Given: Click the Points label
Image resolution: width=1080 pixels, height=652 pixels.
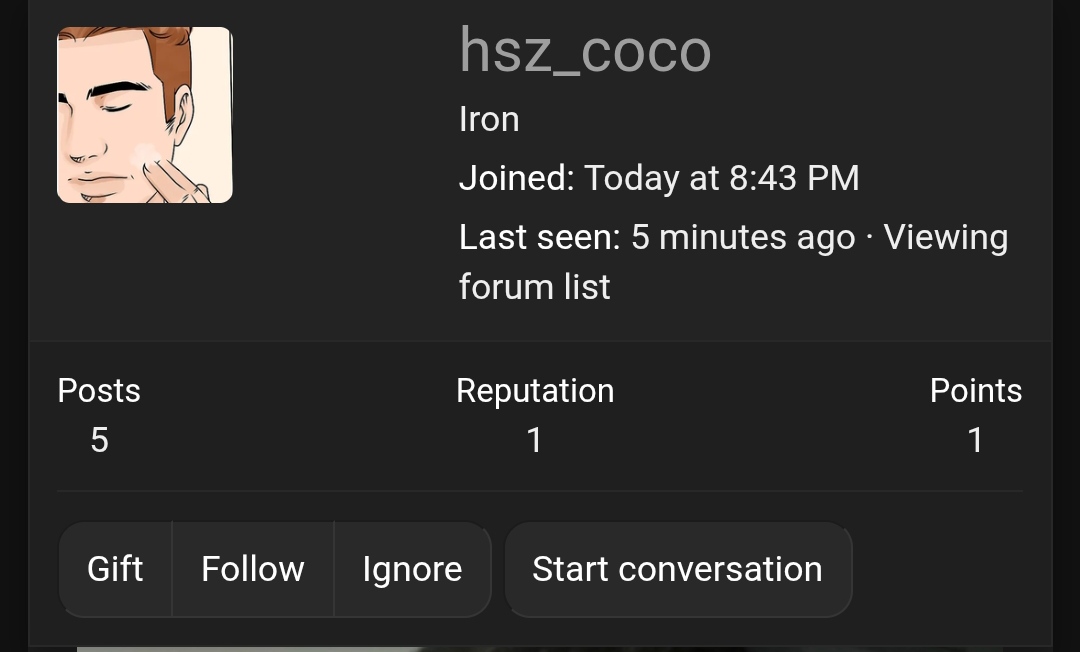Looking at the screenshot, I should coord(976,390).
